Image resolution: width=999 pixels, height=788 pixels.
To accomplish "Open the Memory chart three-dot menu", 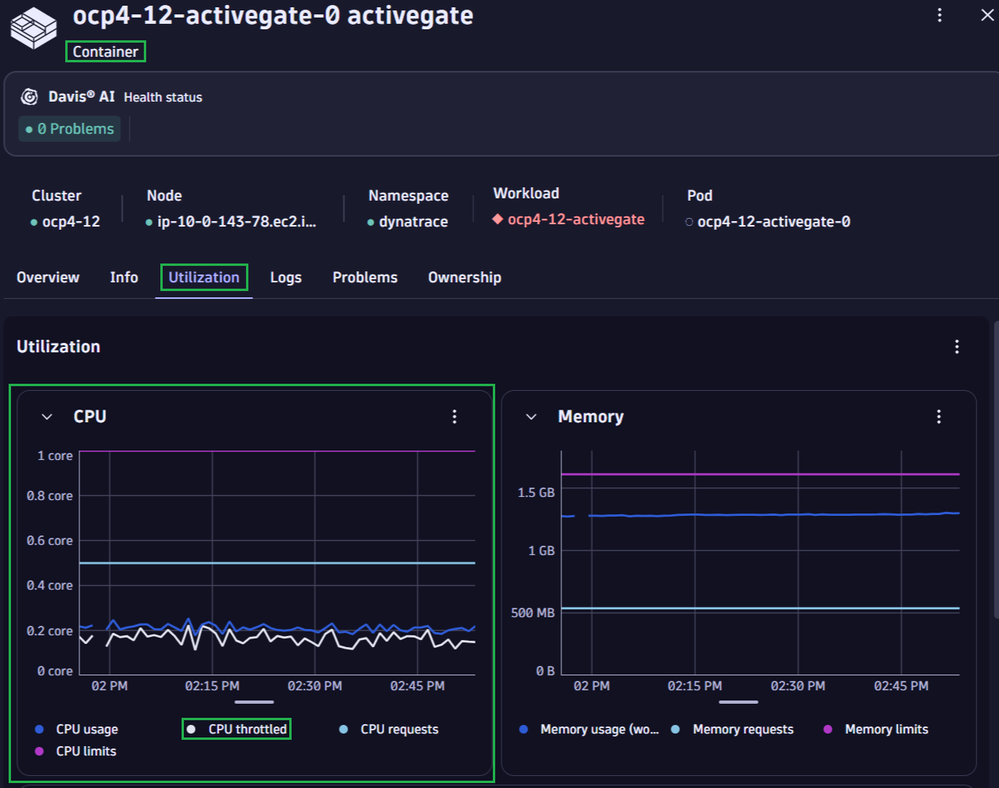I will tap(938, 417).
